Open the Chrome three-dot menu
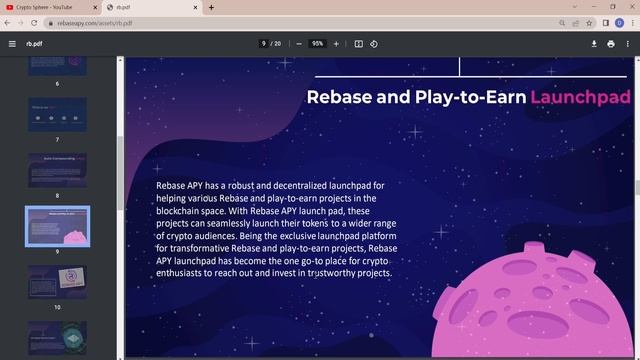Image resolution: width=640 pixels, height=360 pixels. click(633, 23)
